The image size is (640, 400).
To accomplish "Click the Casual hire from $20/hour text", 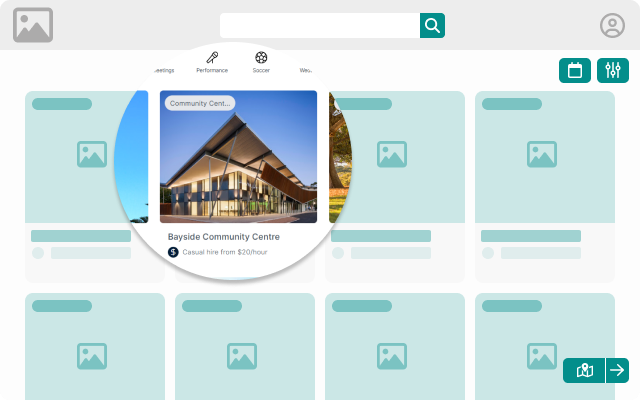I will pyautogui.click(x=225, y=252).
